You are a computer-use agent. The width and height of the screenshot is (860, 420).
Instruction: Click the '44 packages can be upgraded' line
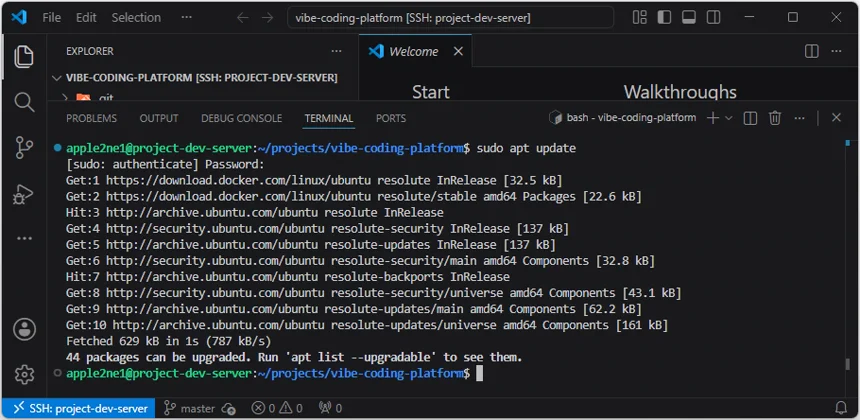294,357
